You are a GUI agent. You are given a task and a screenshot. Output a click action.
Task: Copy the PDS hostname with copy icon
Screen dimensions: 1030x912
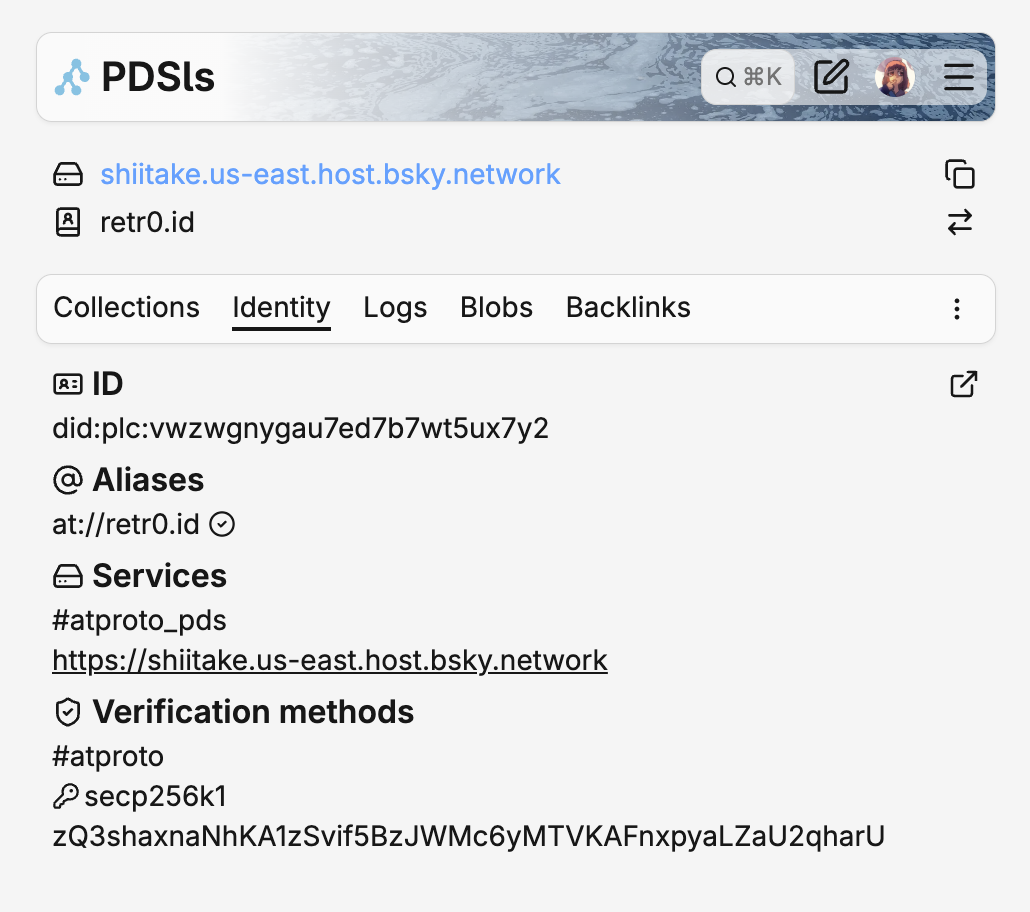960,174
